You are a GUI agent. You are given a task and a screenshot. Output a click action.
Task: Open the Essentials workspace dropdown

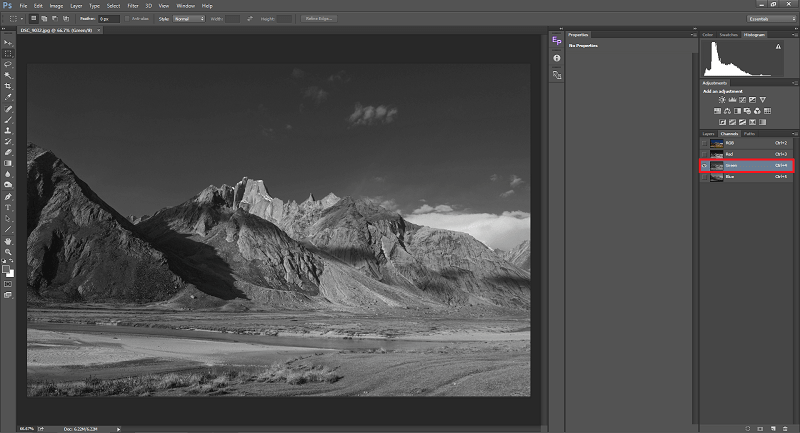click(x=771, y=18)
